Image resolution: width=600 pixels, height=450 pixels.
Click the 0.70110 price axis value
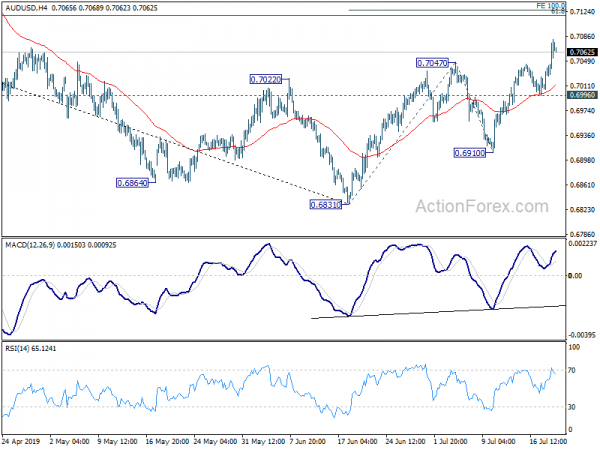click(x=582, y=86)
